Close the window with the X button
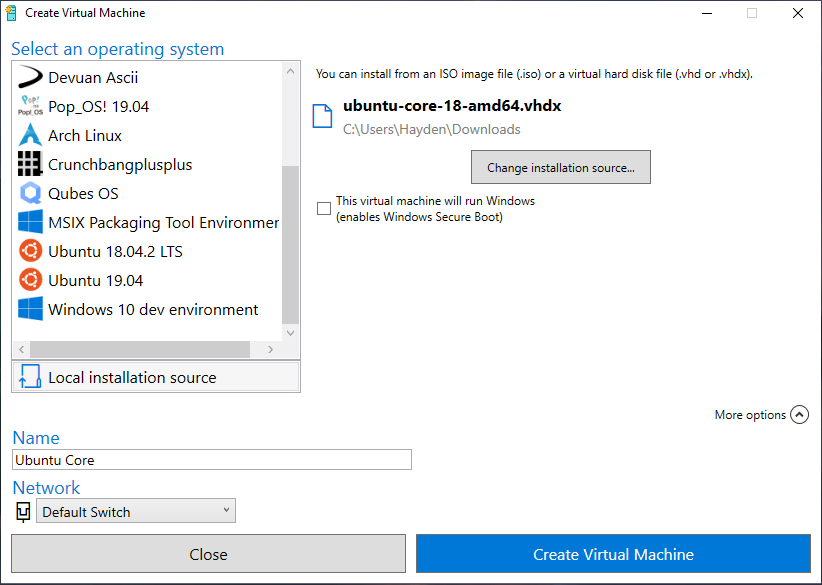 (798, 13)
